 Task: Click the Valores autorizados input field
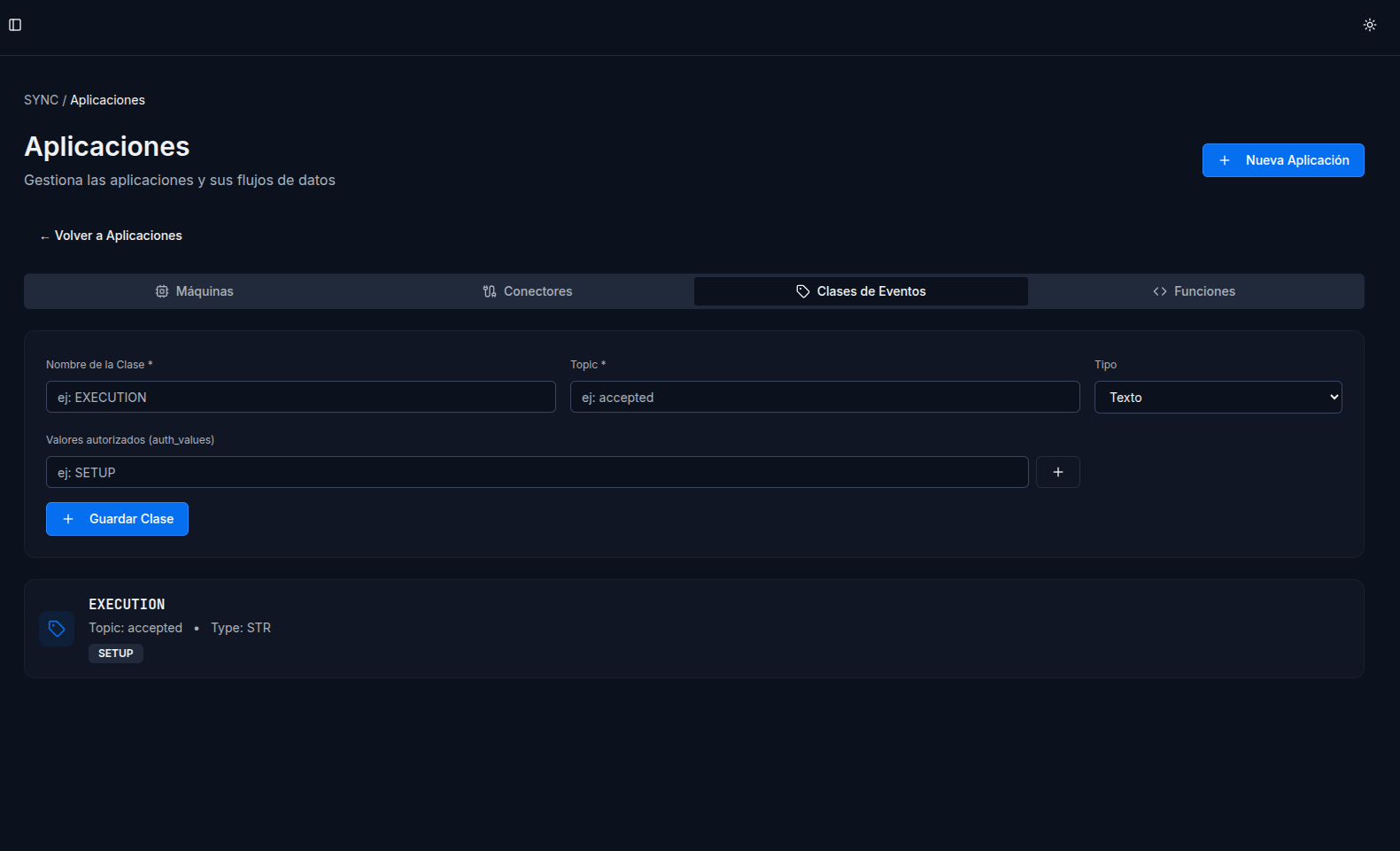point(537,473)
